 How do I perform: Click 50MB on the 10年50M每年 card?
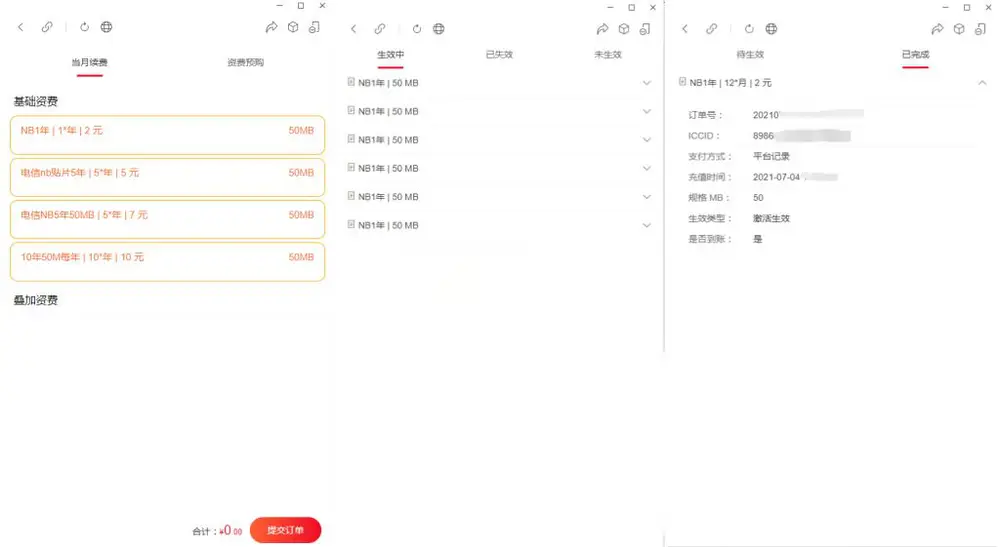click(x=301, y=257)
